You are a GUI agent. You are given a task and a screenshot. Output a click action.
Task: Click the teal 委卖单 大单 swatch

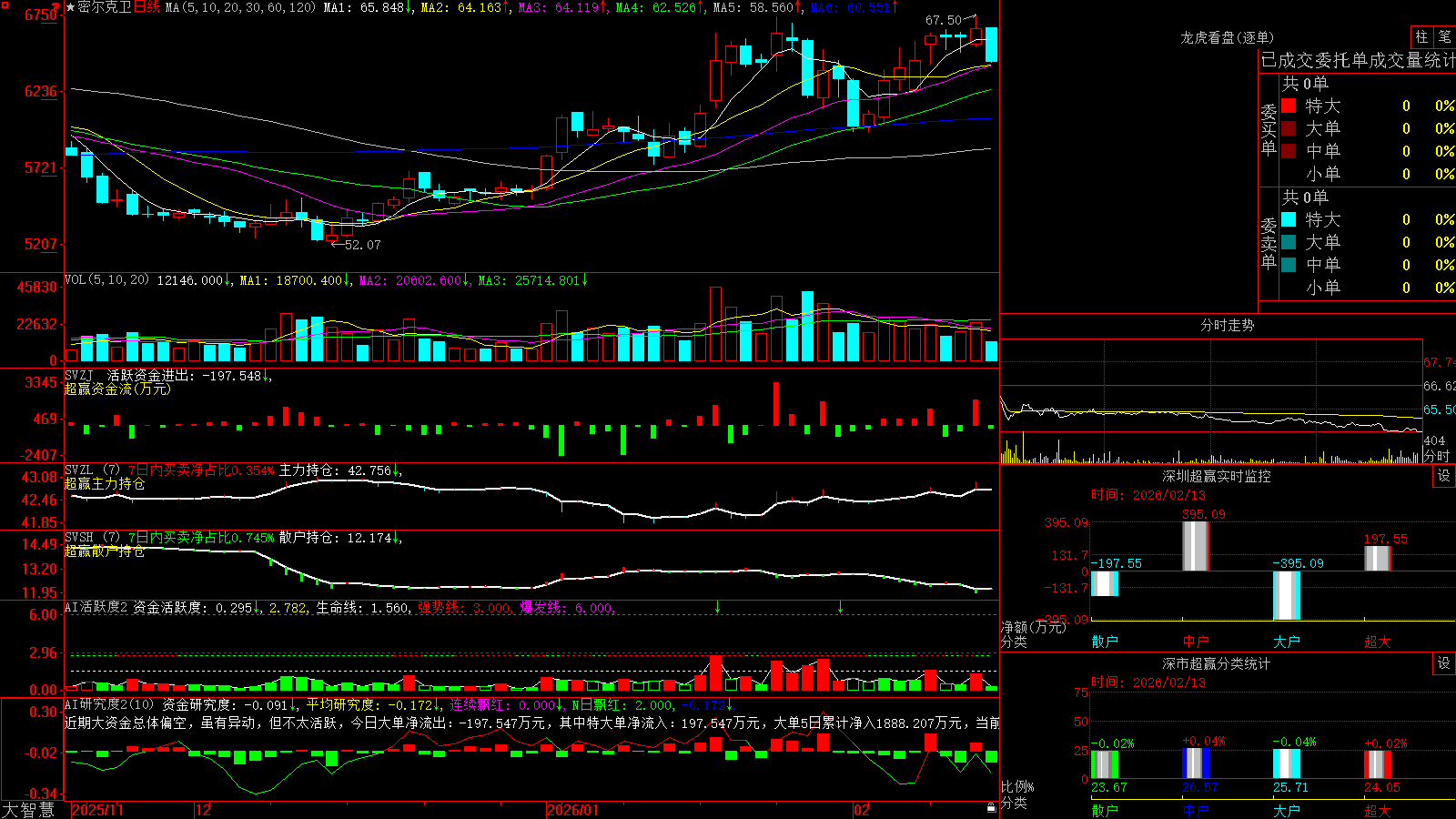pyautogui.click(x=1289, y=242)
